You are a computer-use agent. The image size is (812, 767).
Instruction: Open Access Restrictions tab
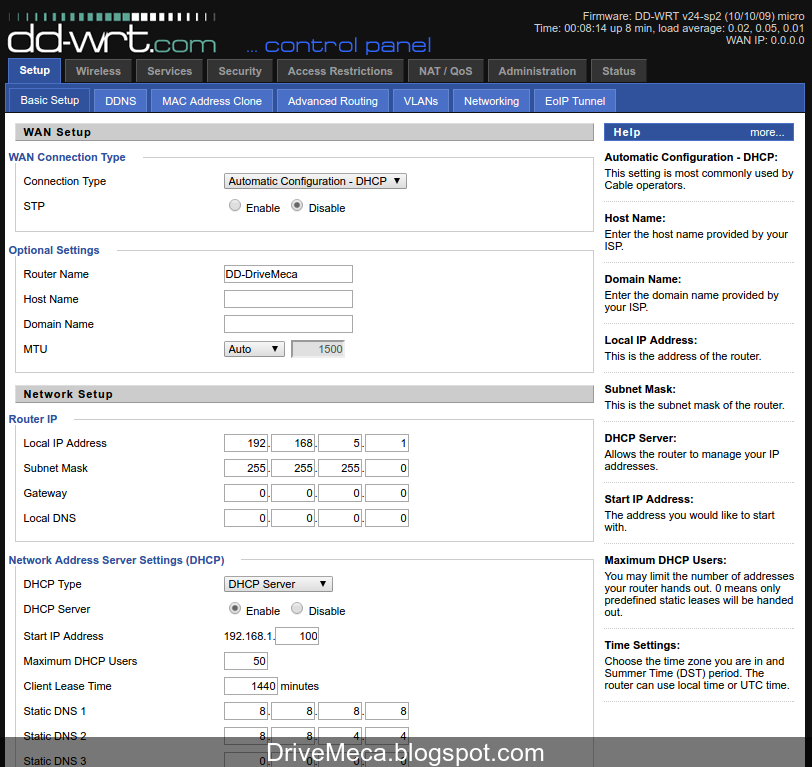tap(340, 71)
